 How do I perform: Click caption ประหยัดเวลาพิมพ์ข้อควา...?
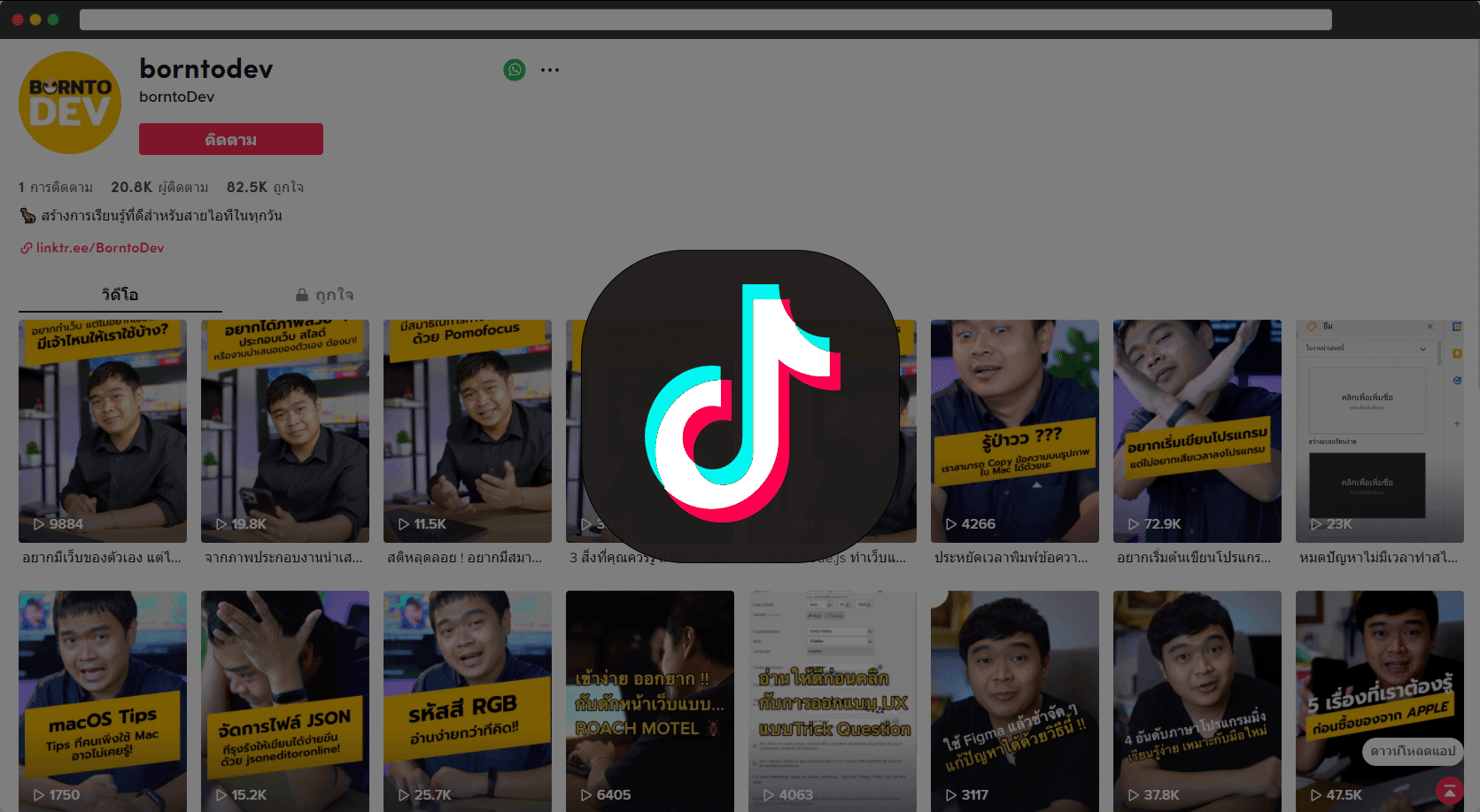coord(1011,558)
